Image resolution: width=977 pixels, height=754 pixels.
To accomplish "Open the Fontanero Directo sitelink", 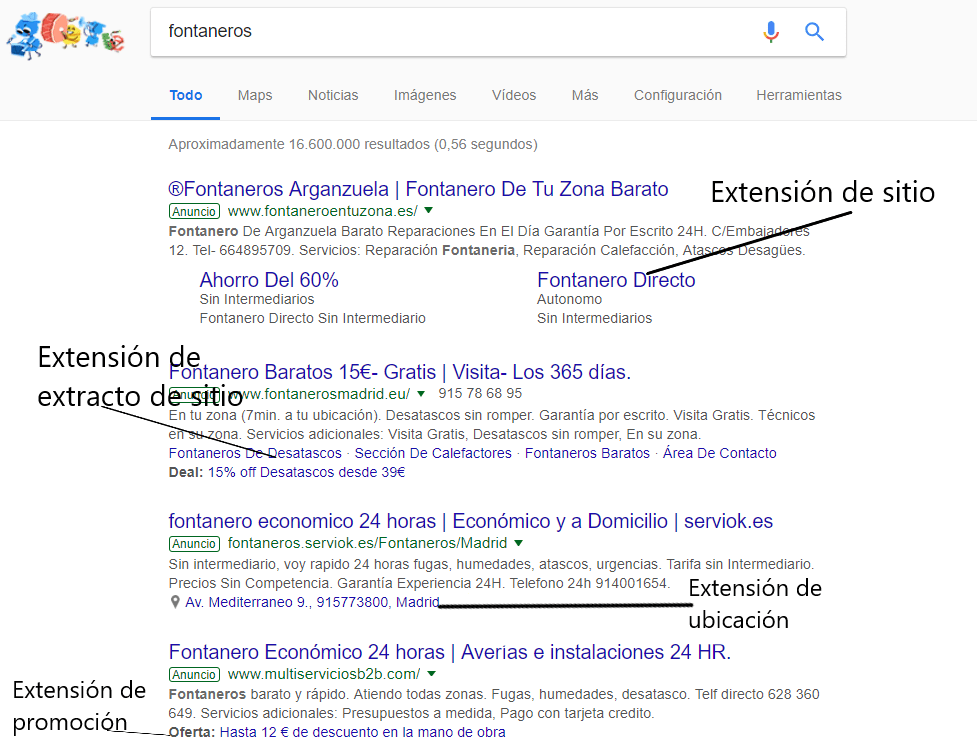I will [616, 280].
